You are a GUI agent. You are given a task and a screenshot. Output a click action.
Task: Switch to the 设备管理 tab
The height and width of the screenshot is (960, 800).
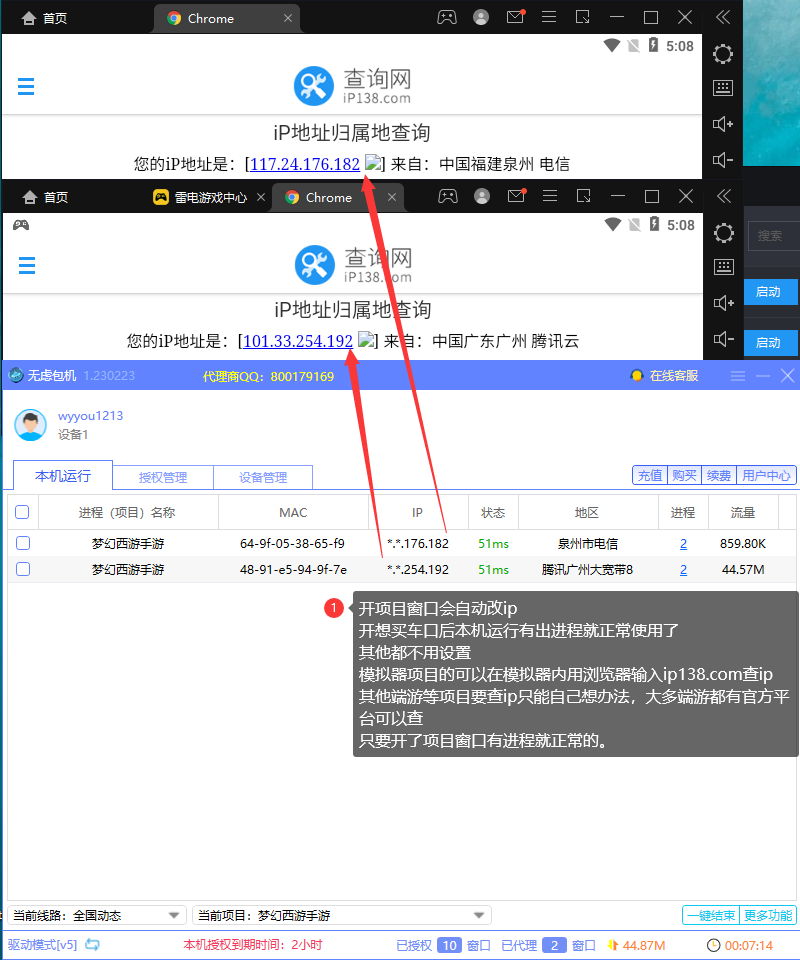tap(263, 477)
